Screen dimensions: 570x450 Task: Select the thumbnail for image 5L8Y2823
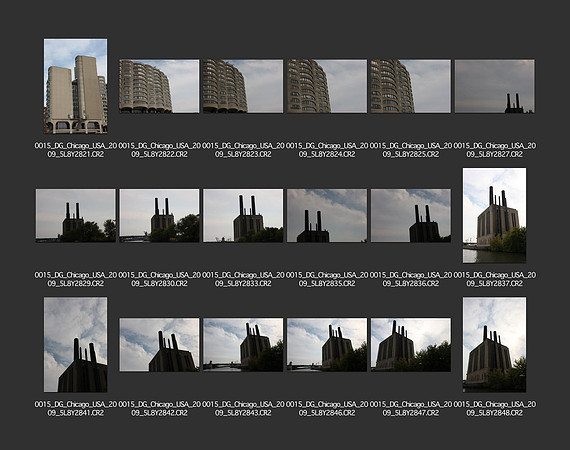[243, 86]
